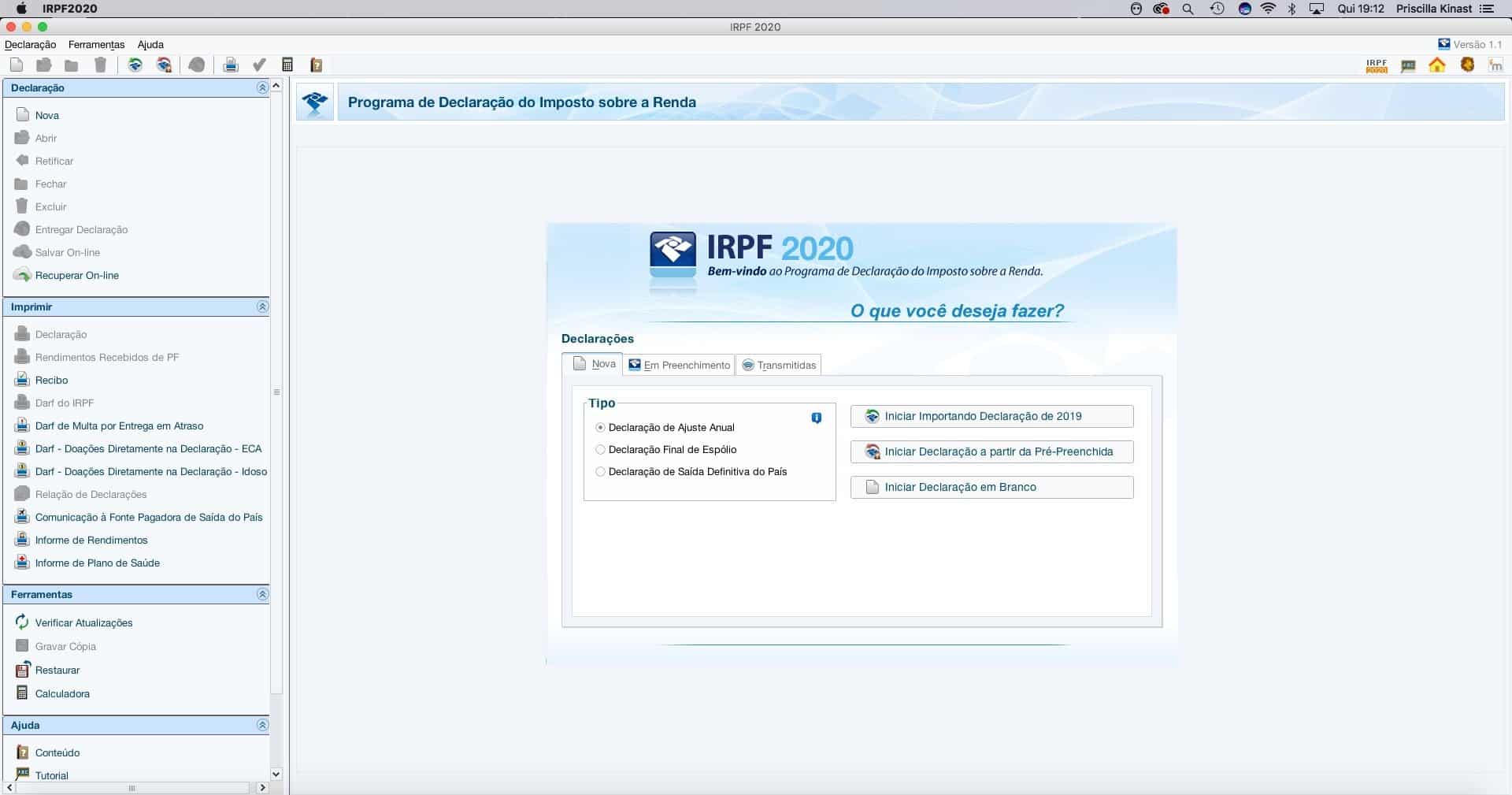The width and height of the screenshot is (1512, 795).
Task: Click Recuperar On-line in sidebar
Action: pos(77,275)
